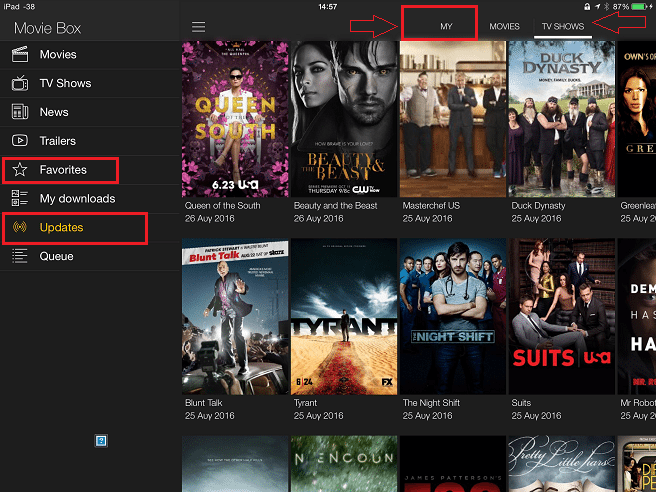Click the Updates broadcast icon
Screen dimensions: 656x492
point(20,227)
